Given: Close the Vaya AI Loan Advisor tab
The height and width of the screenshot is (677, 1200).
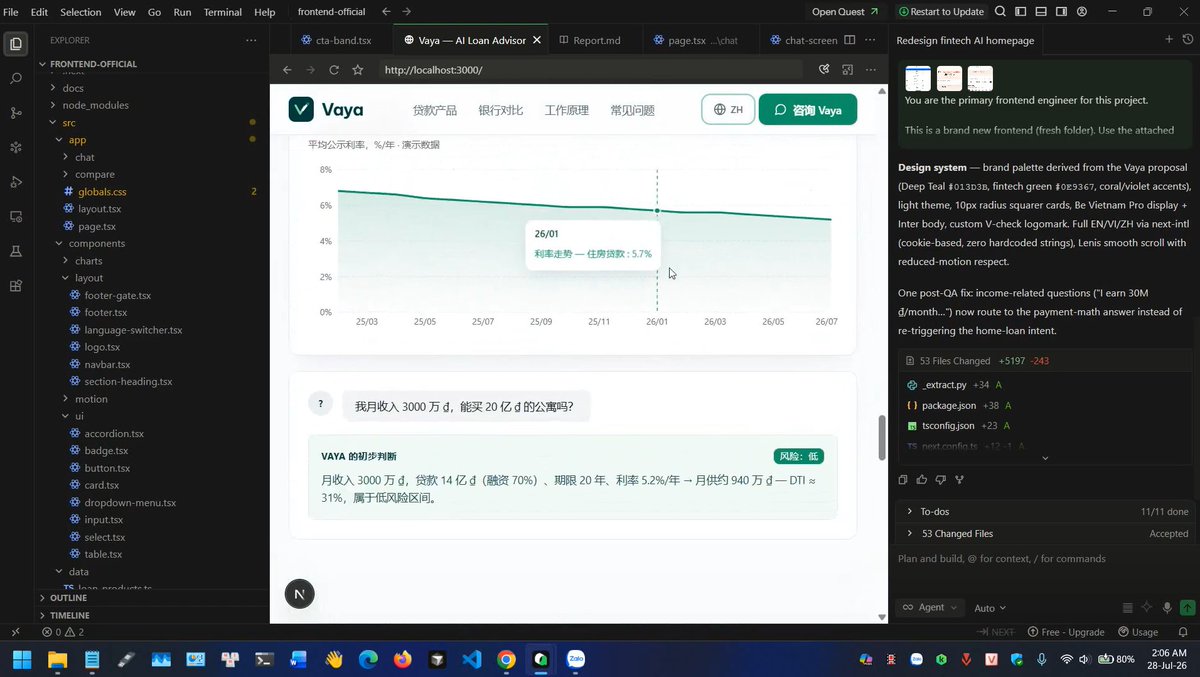Looking at the screenshot, I should pos(537,40).
